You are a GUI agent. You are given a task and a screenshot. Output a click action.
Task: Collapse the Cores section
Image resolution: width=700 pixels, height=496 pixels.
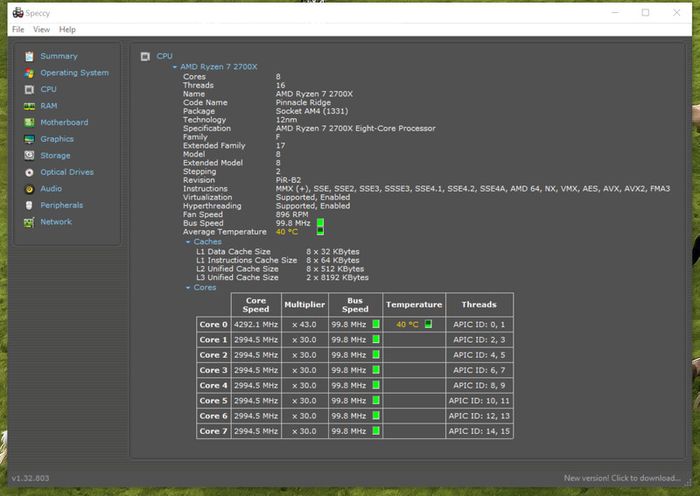[188, 288]
